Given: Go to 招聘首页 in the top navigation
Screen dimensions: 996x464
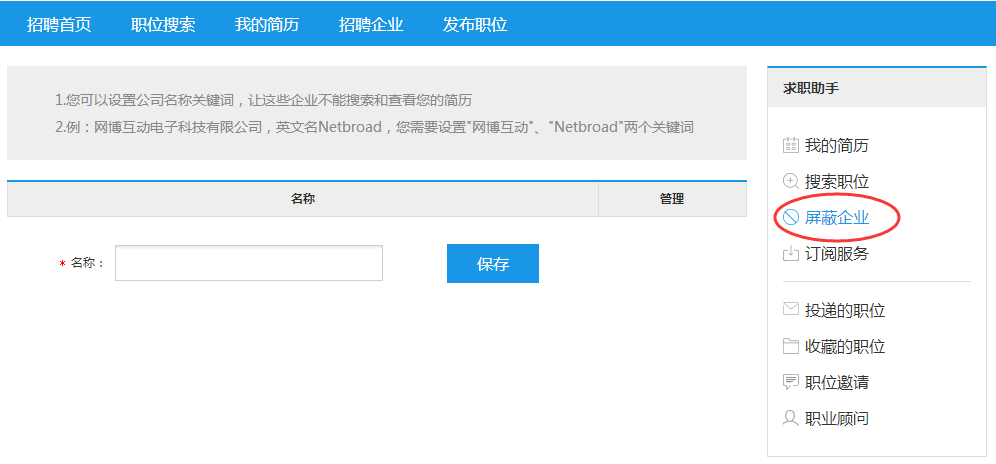Looking at the screenshot, I should tap(59, 24).
